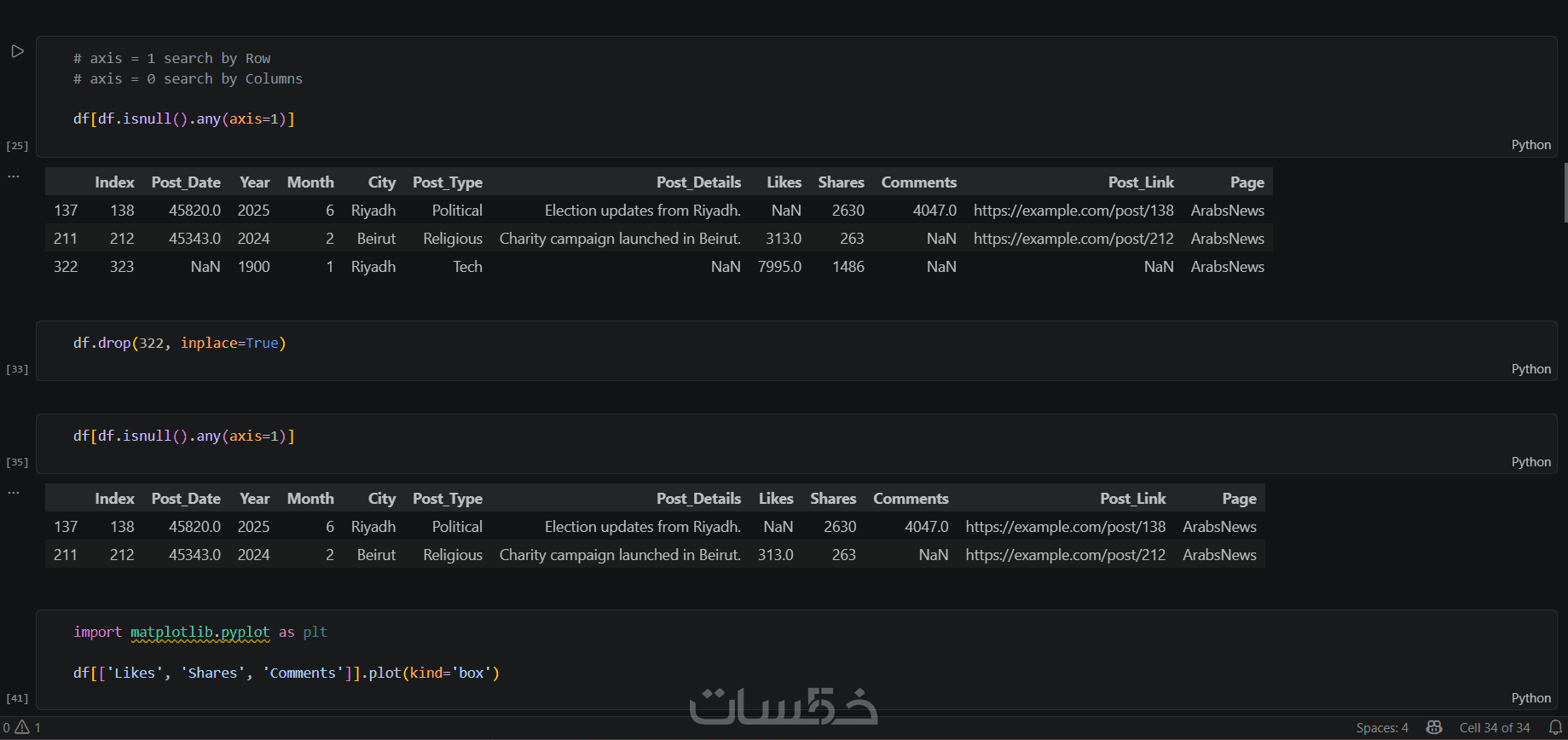The height and width of the screenshot is (740, 1568).
Task: Open output actions menu for first table
Action: point(14,176)
